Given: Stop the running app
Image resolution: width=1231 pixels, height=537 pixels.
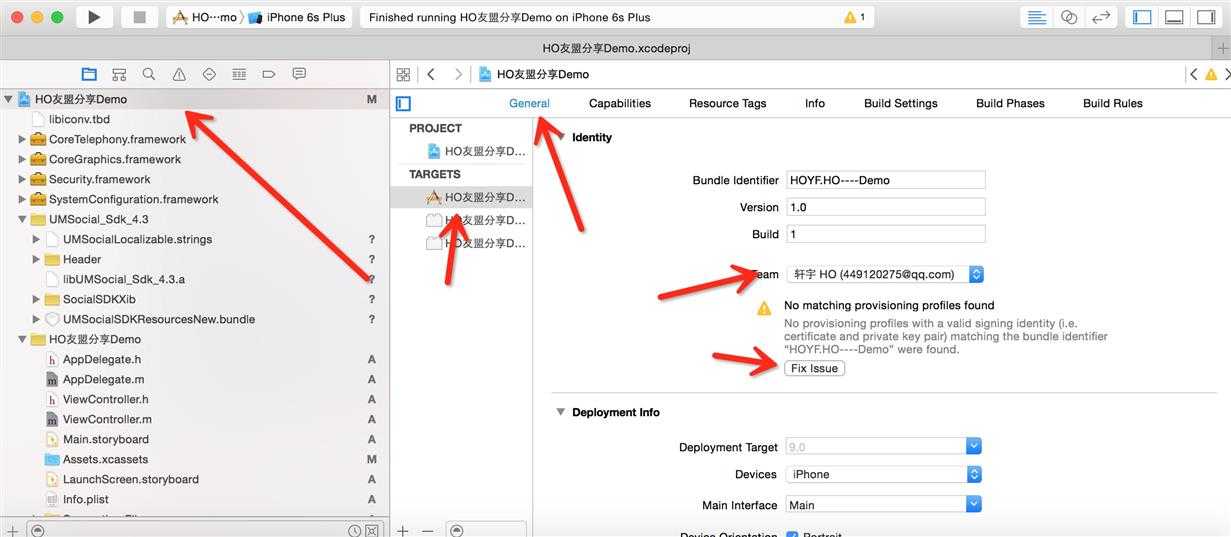Looking at the screenshot, I should 140,17.
